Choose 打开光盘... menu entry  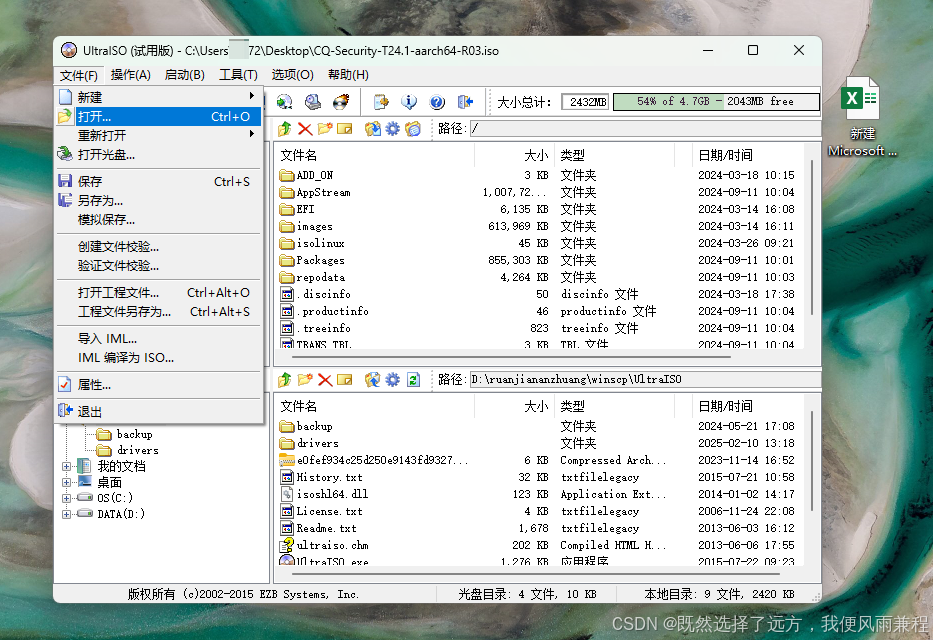tap(159, 155)
